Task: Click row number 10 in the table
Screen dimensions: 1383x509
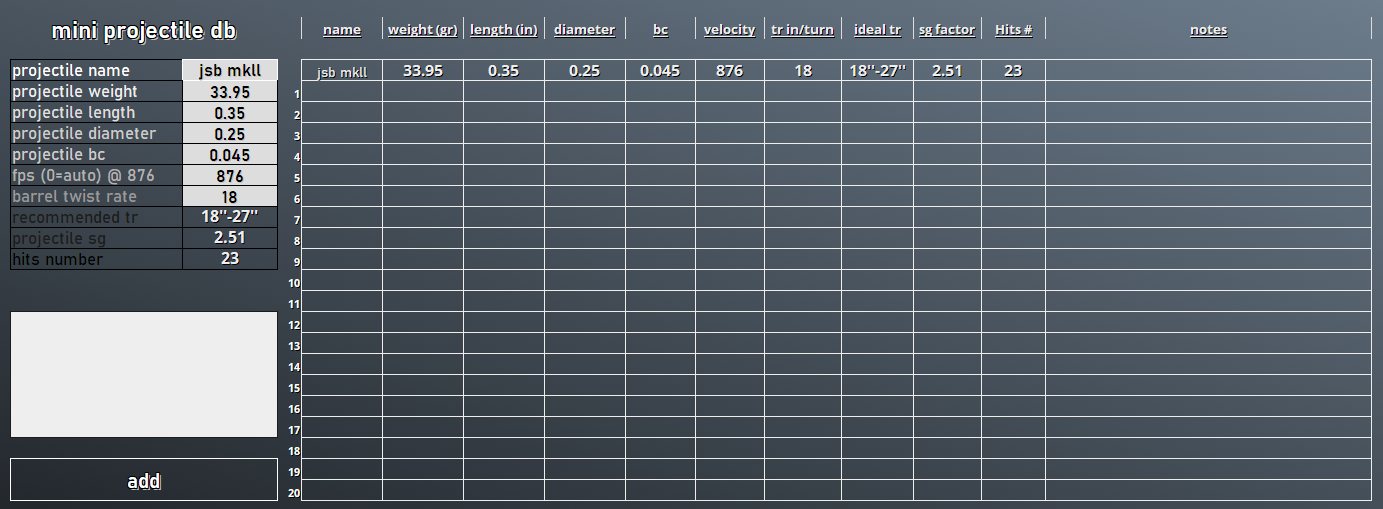Action: pyautogui.click(x=294, y=283)
